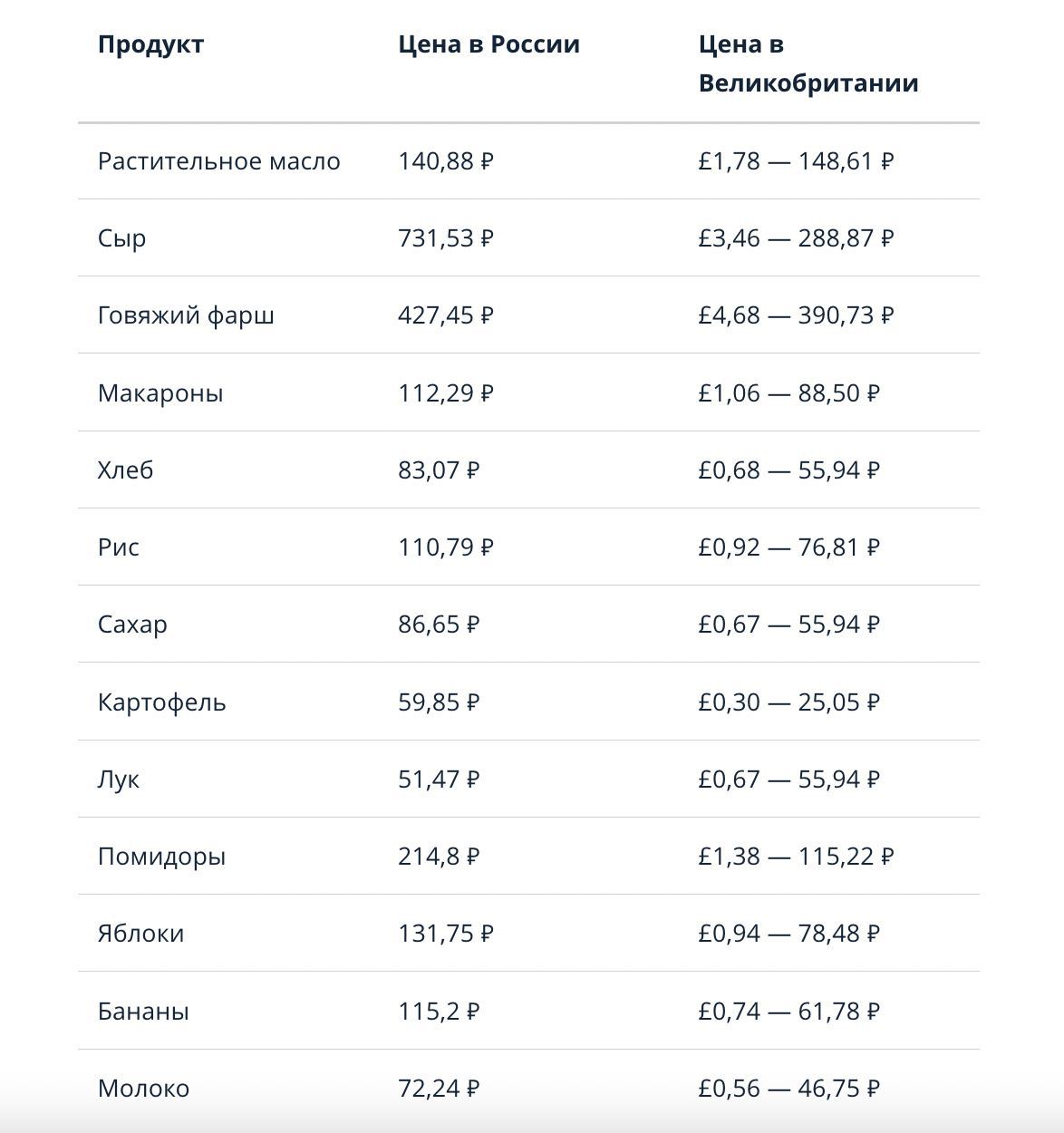Image resolution: width=1064 pixels, height=1133 pixels.
Task: Click the "Говяжий фарш" row label
Action: [x=186, y=315]
